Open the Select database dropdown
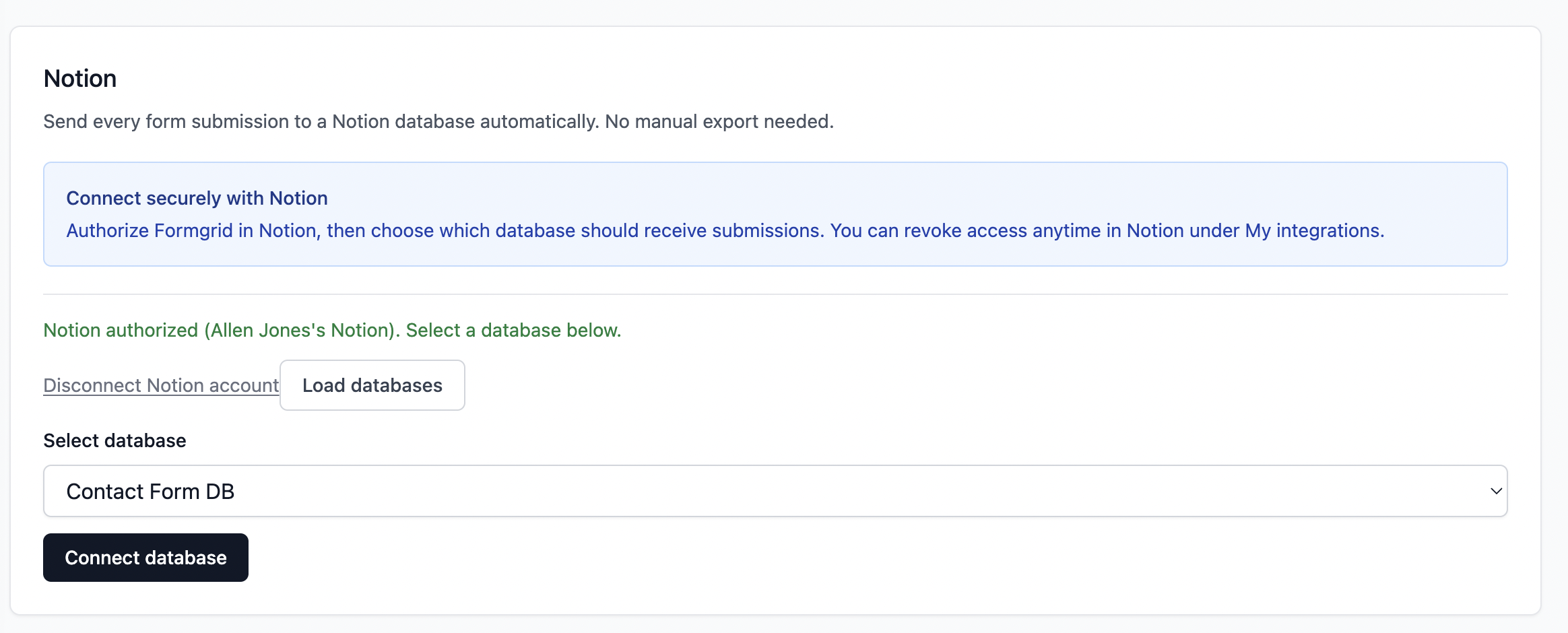The width and height of the screenshot is (1568, 633). pyautogui.click(x=775, y=491)
